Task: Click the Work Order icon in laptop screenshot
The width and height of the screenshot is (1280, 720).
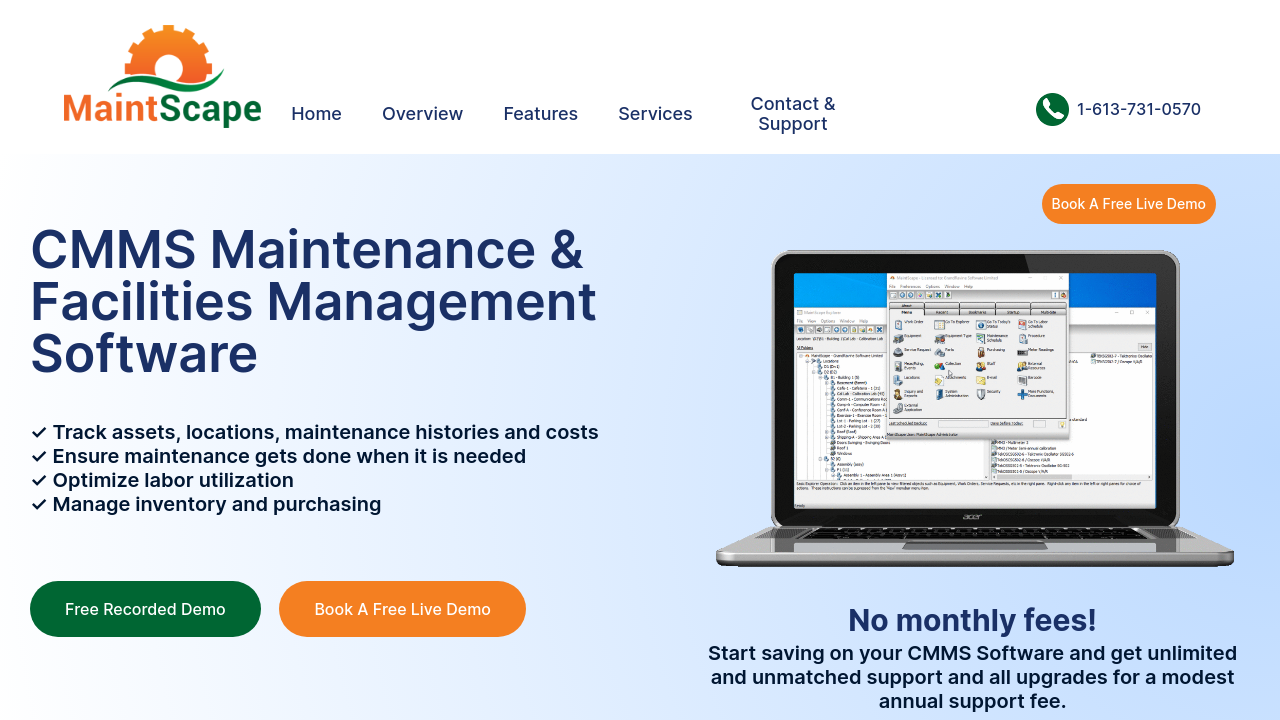Action: pos(898,323)
